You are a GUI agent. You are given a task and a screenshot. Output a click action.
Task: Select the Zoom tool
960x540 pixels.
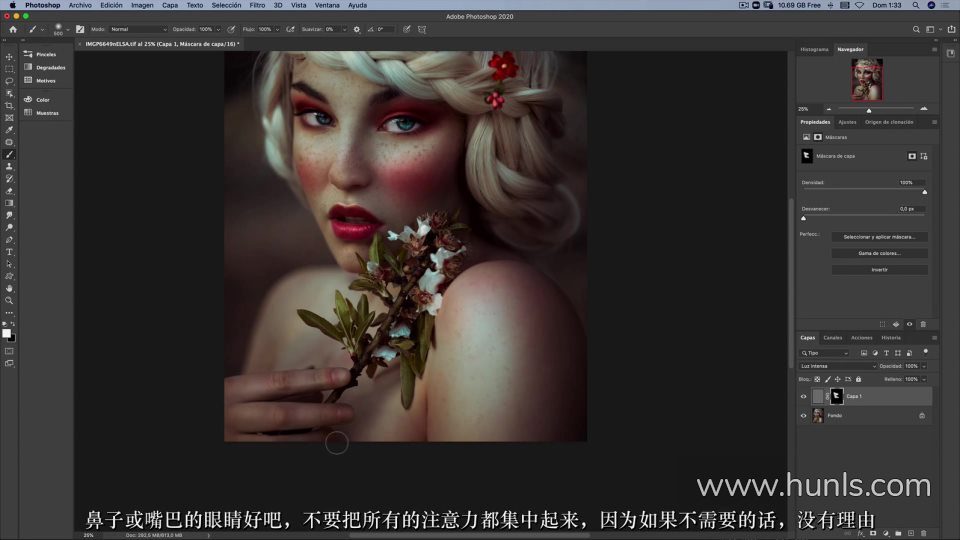[x=9, y=301]
